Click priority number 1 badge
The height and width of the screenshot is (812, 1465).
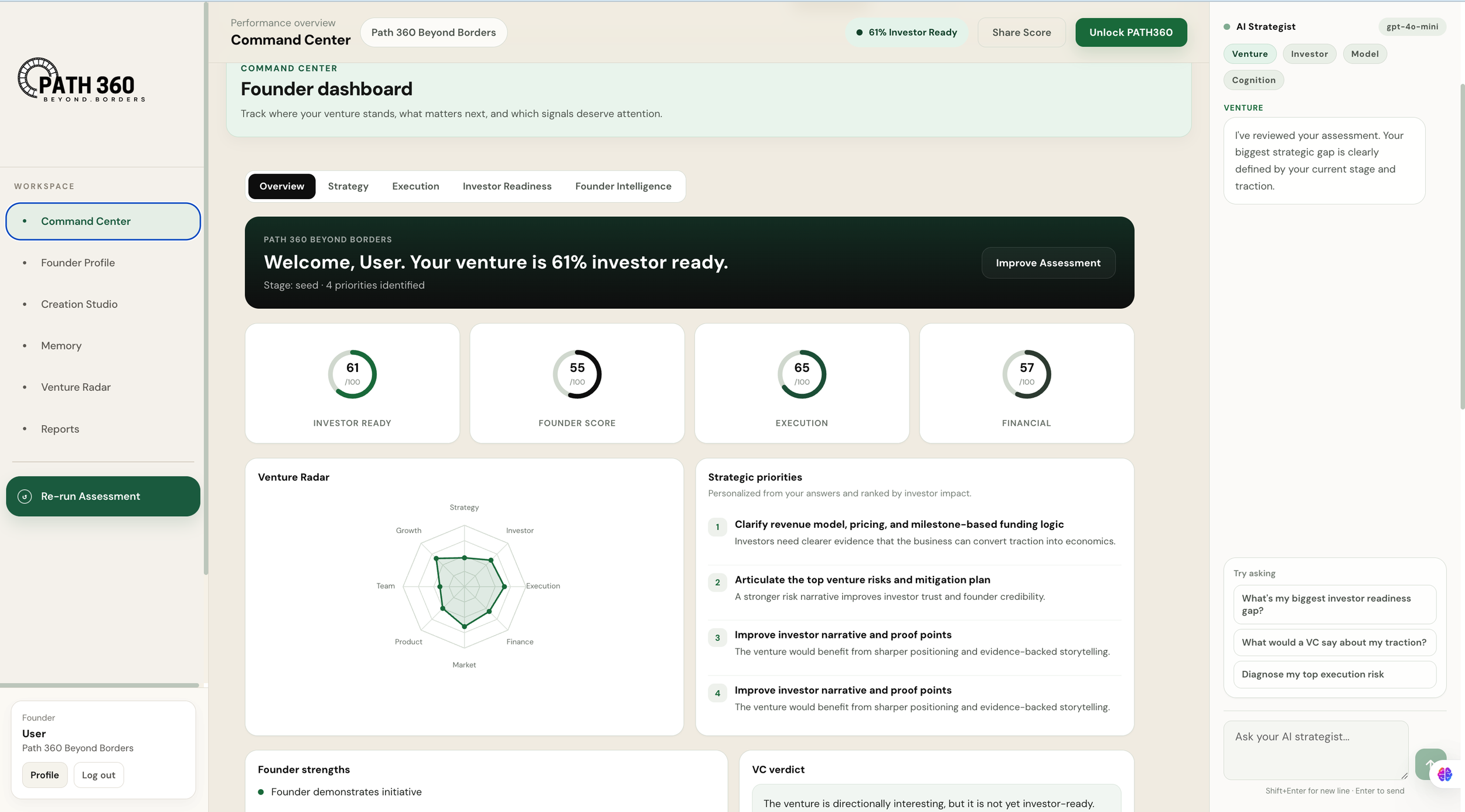click(717, 527)
